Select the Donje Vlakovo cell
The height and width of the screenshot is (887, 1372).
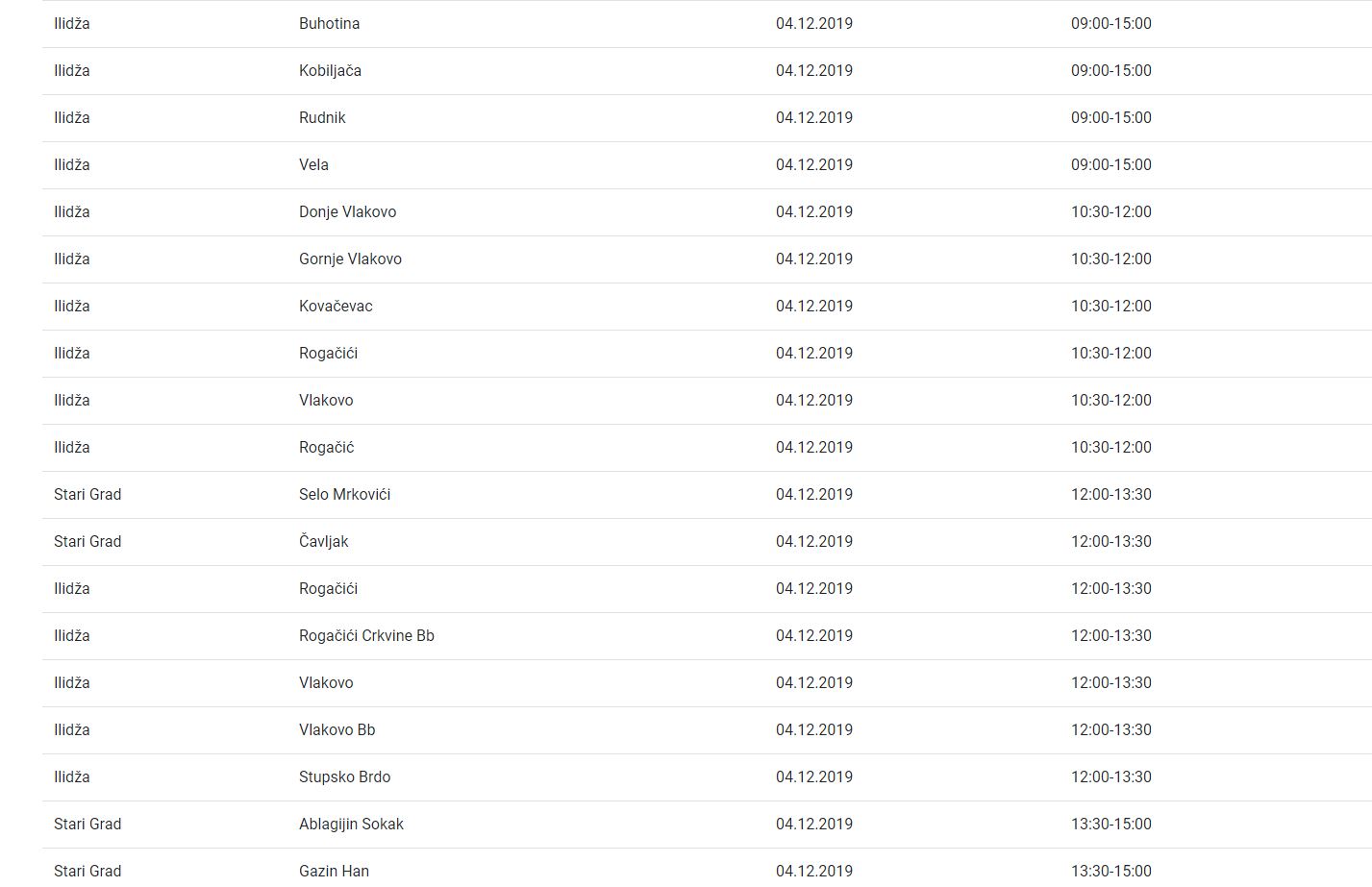click(x=347, y=211)
